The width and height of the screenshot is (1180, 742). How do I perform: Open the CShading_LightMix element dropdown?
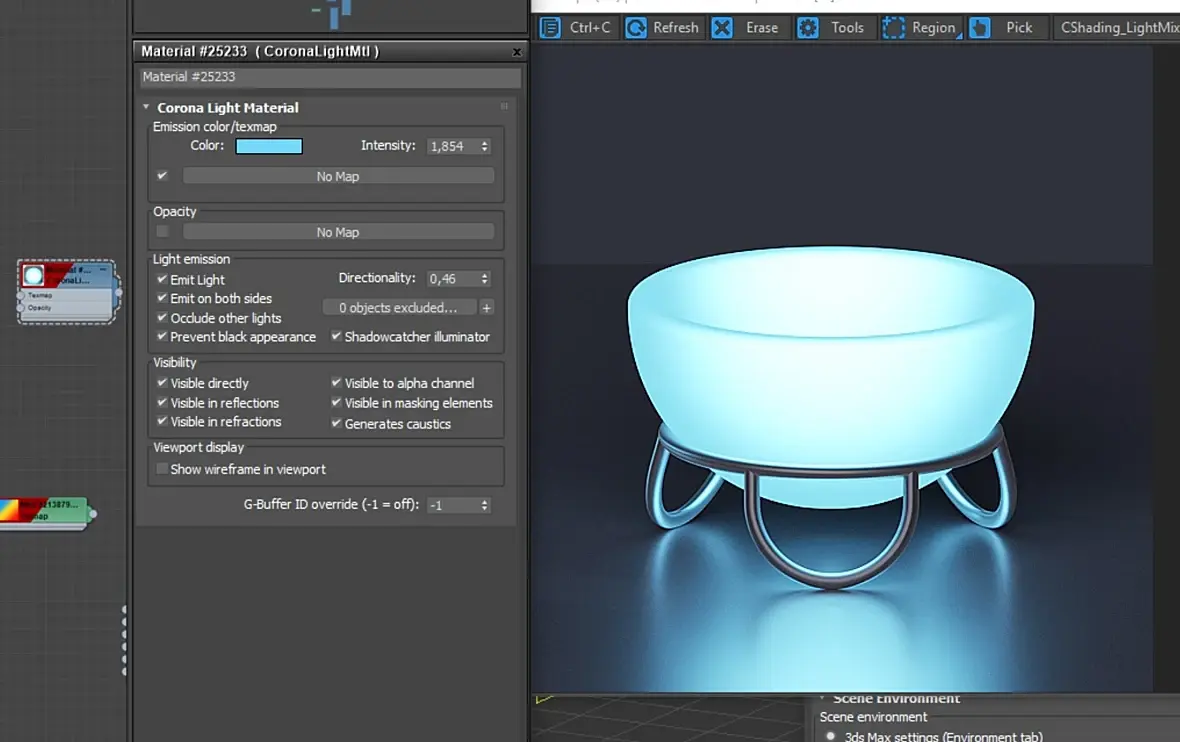pyautogui.click(x=1118, y=28)
